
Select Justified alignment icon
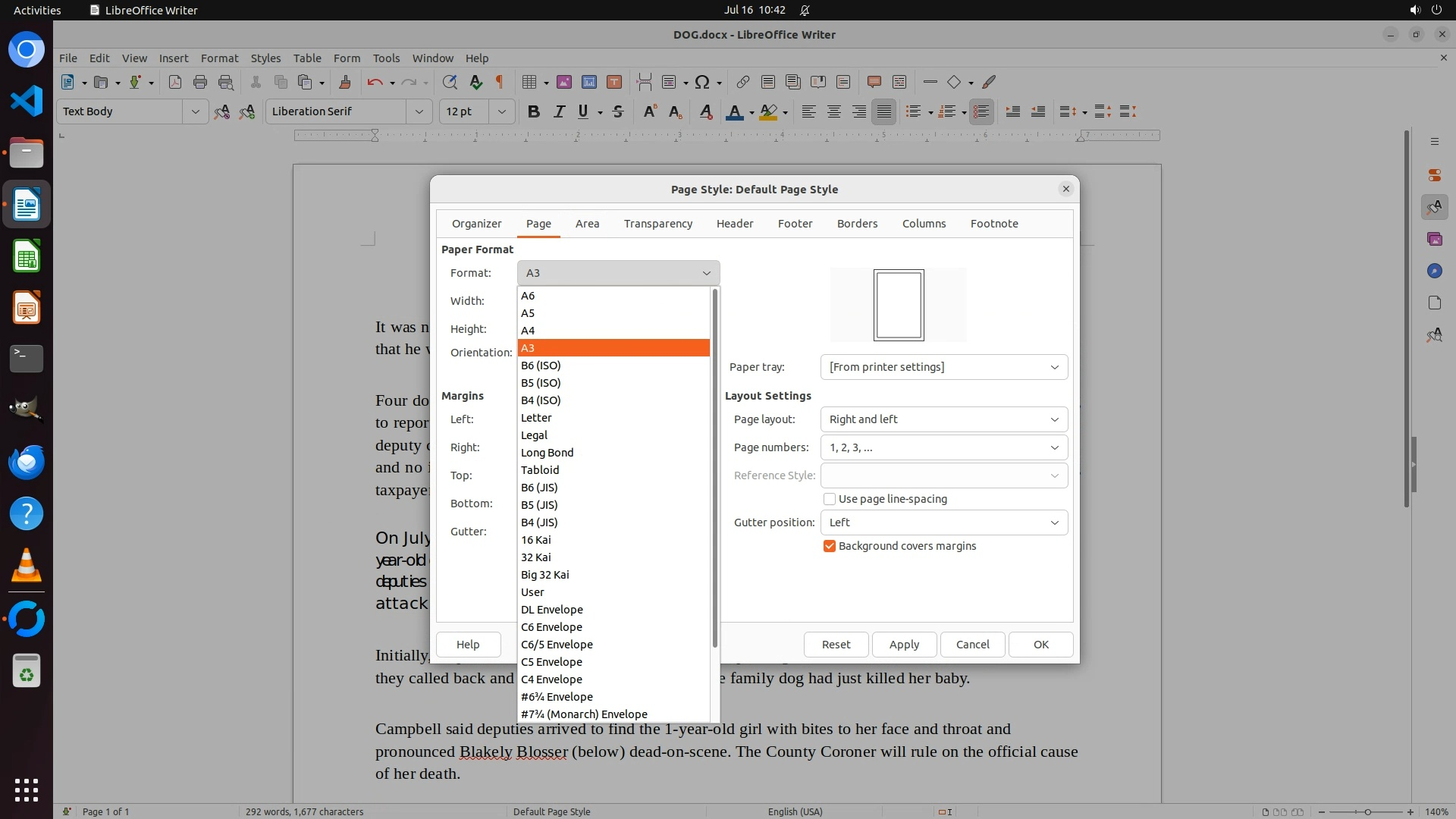[x=883, y=111]
